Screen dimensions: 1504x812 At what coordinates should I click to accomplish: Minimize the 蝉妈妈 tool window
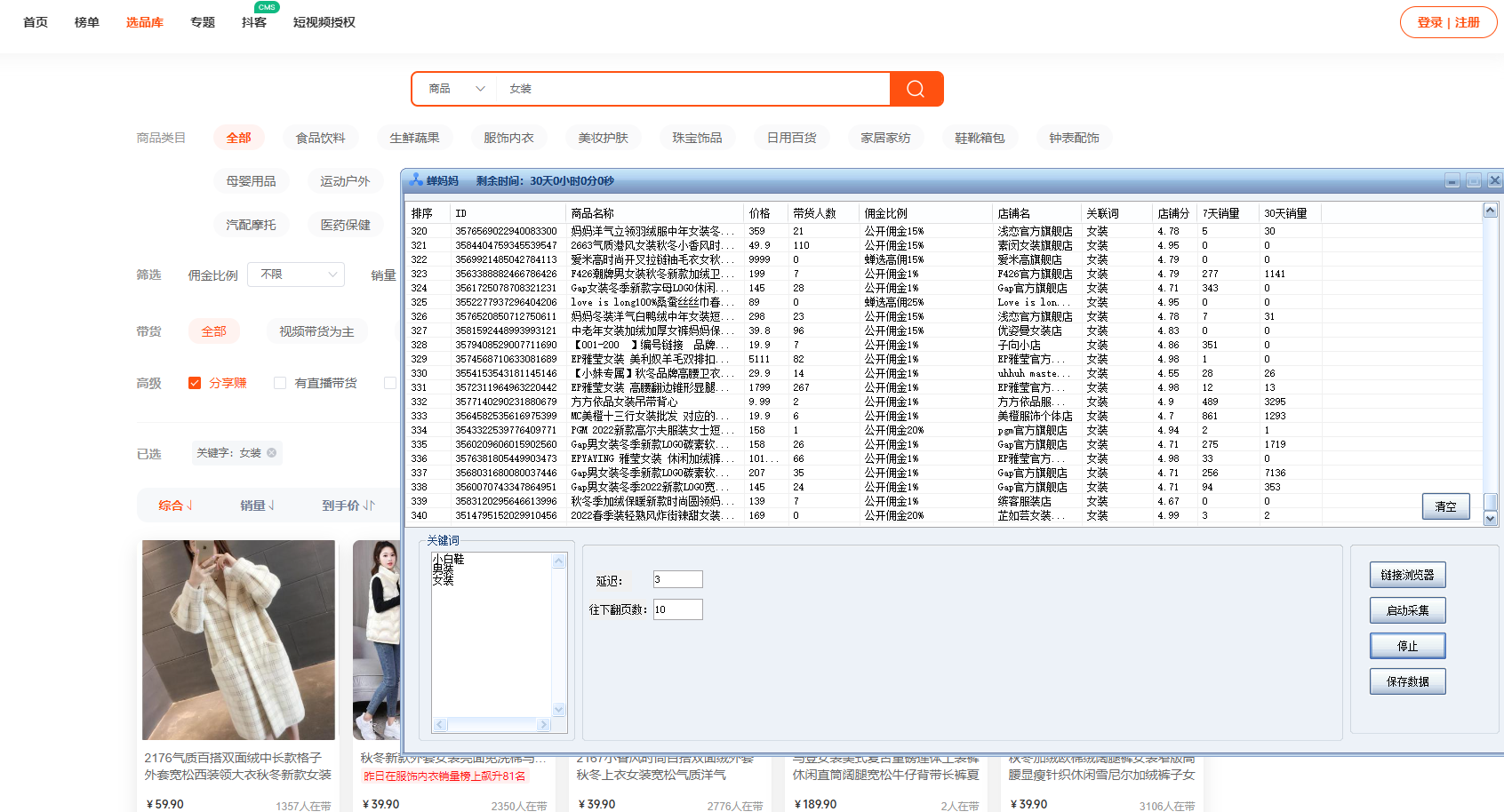coord(1452,180)
